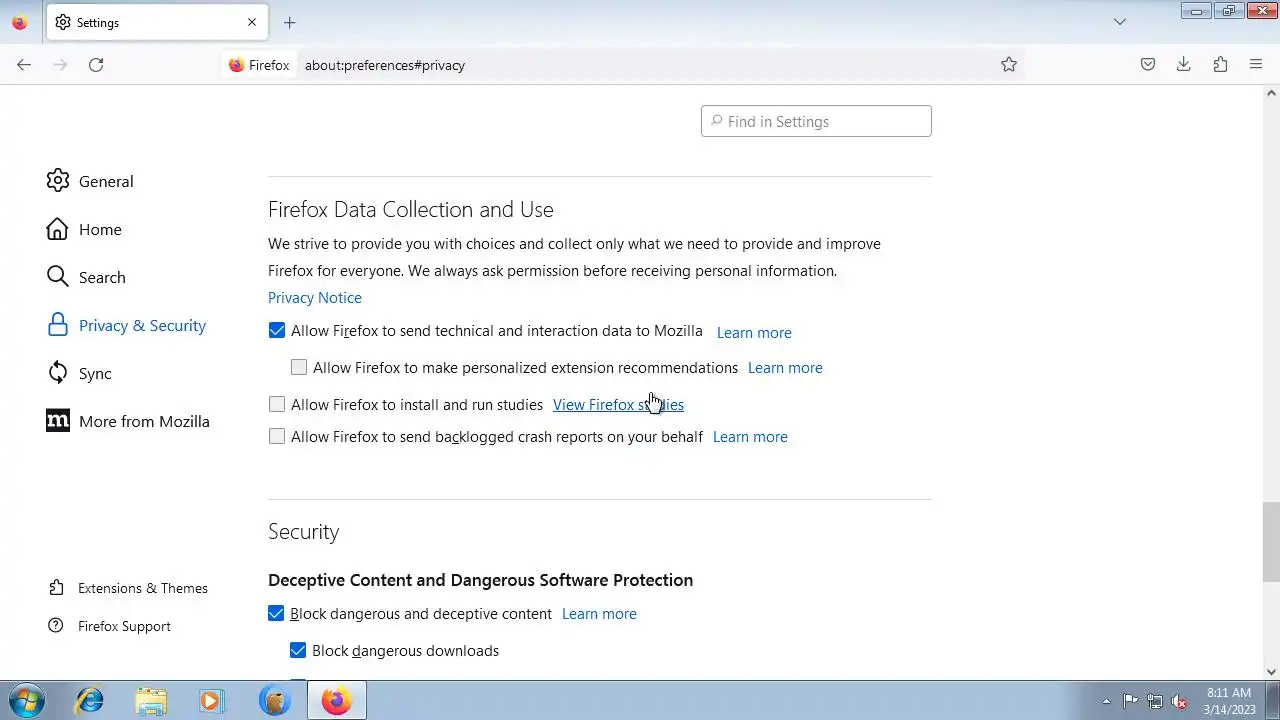This screenshot has height=720, width=1280.
Task: Enable personalized extension recommendations checkbox
Action: [299, 368]
